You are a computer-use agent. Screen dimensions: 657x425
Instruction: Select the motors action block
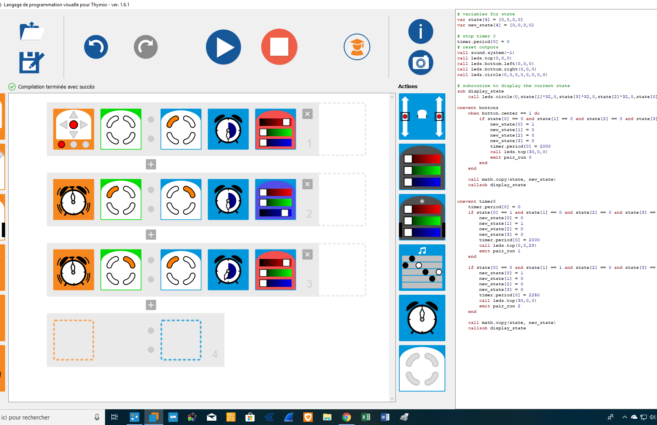(x=421, y=116)
